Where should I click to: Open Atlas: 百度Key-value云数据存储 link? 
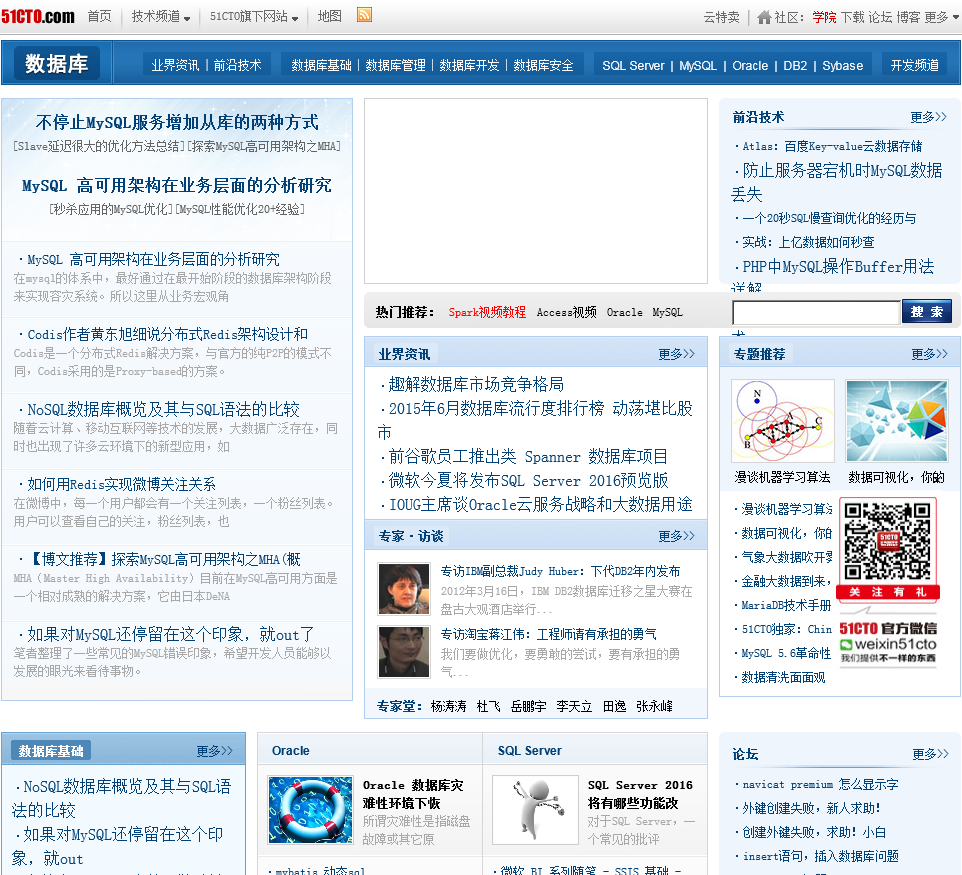pos(832,147)
